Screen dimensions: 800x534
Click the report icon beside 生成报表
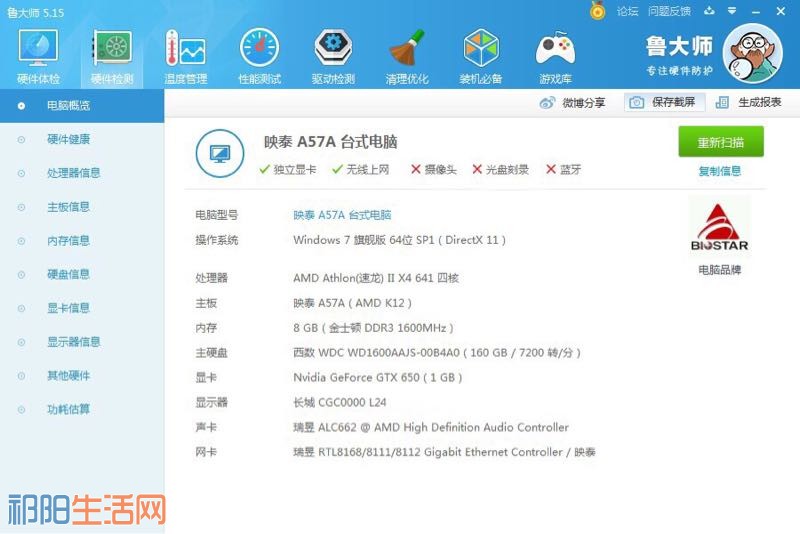[x=722, y=103]
